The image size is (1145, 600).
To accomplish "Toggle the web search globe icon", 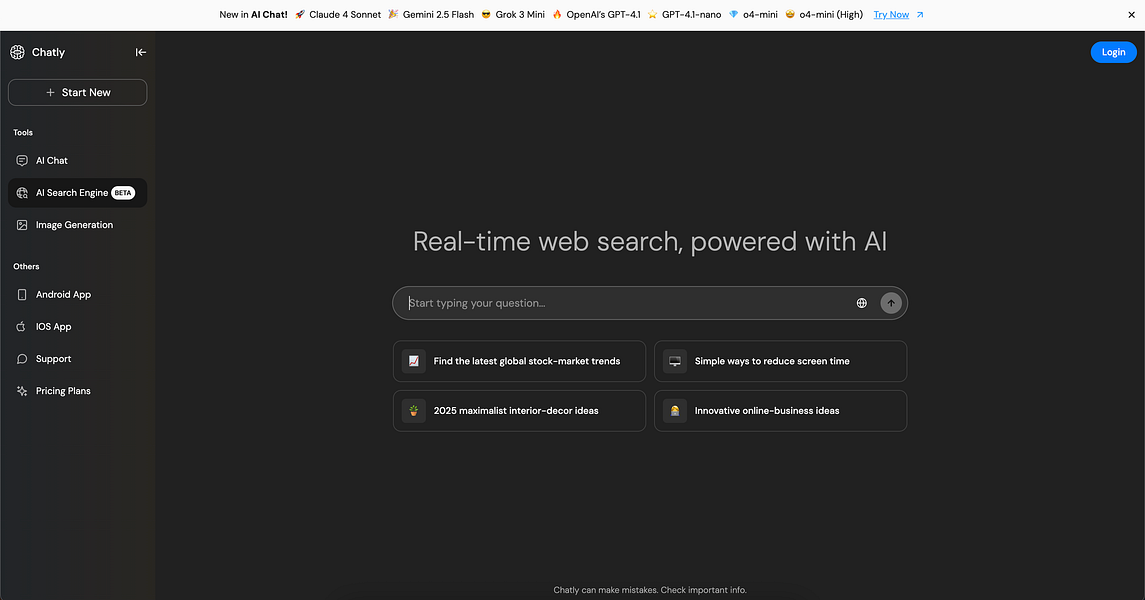I will tap(862, 303).
